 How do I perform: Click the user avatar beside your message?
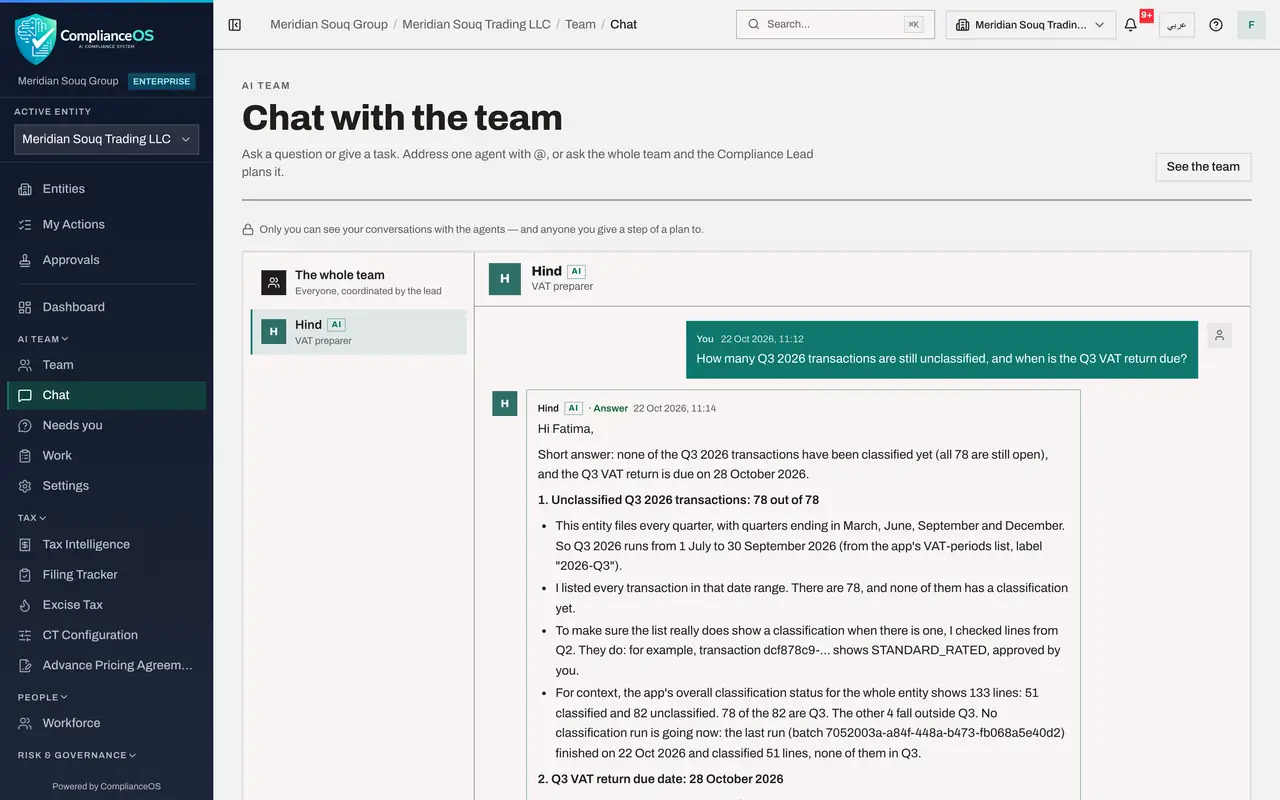1219,336
